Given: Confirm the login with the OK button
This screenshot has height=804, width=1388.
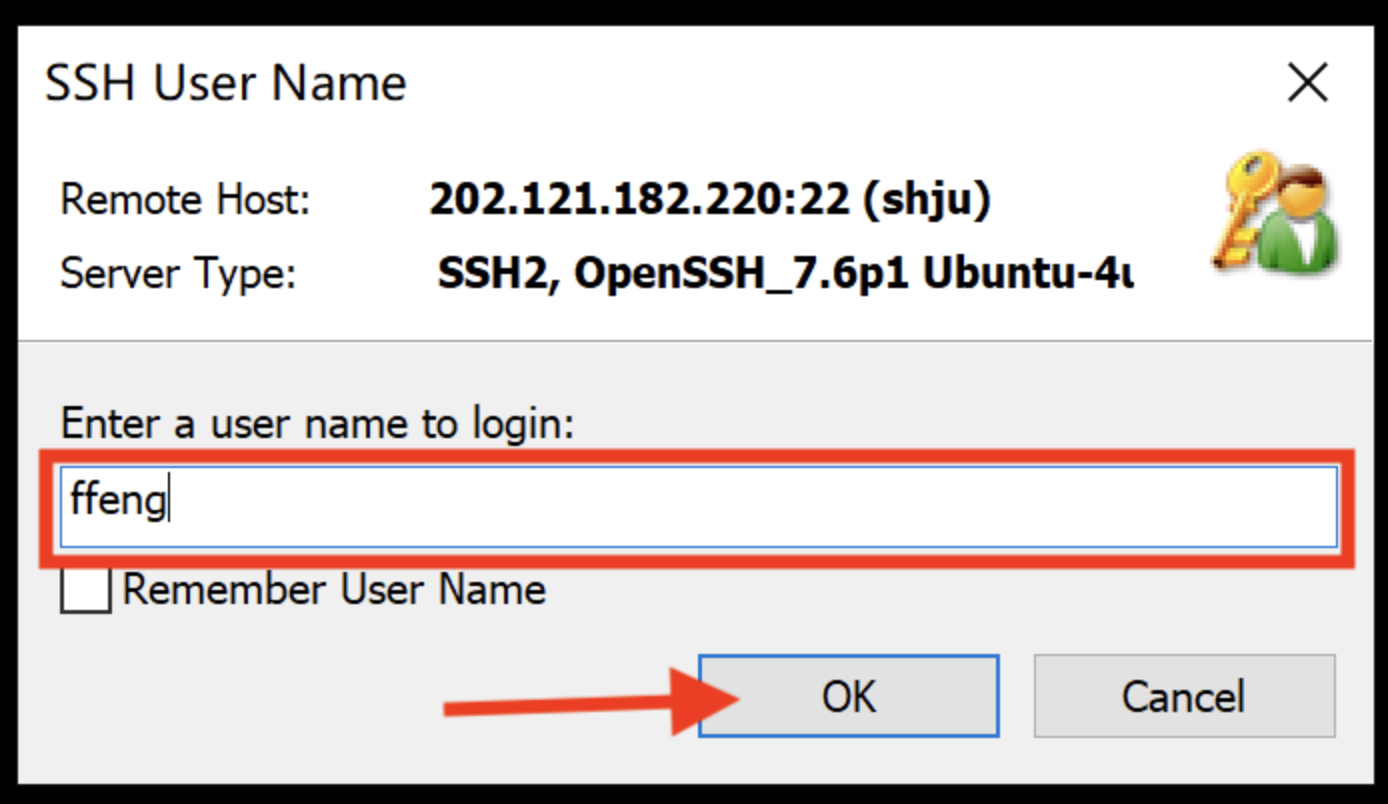Looking at the screenshot, I should (848, 696).
